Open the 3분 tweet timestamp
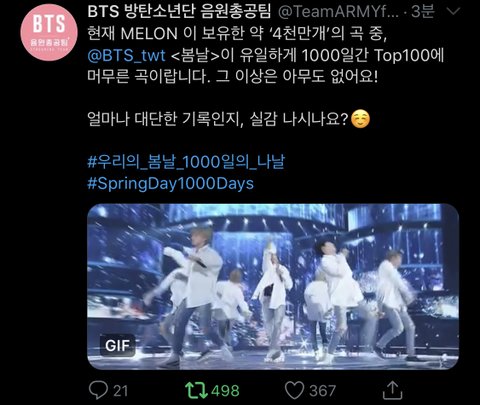This screenshot has height=405, width=480. pos(423,12)
